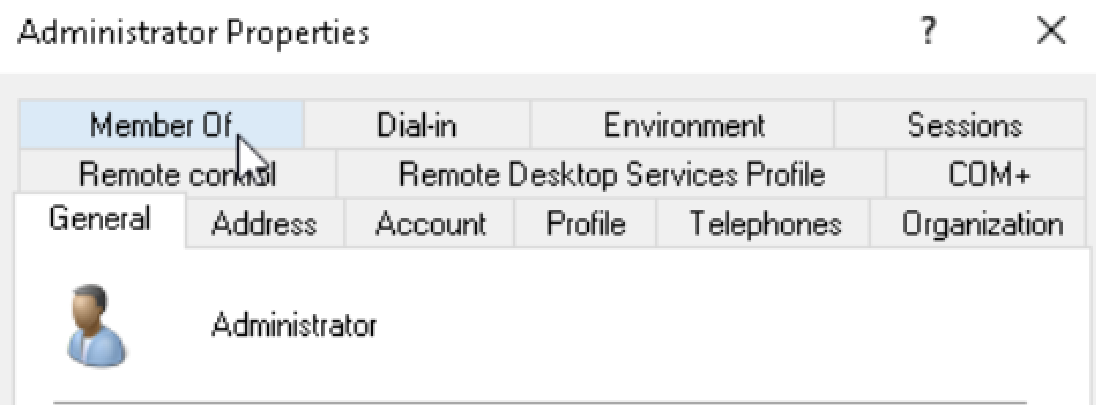Switch to the Profile tab

coord(586,223)
